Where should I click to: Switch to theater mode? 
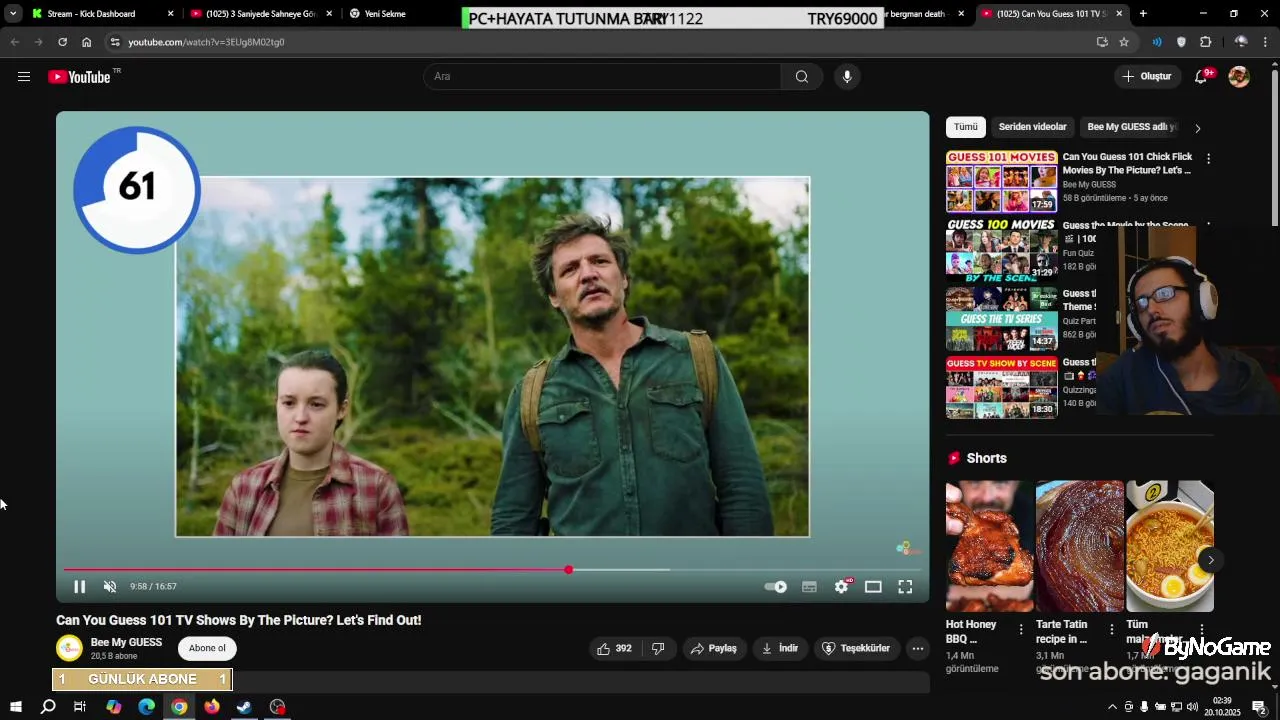click(x=873, y=587)
